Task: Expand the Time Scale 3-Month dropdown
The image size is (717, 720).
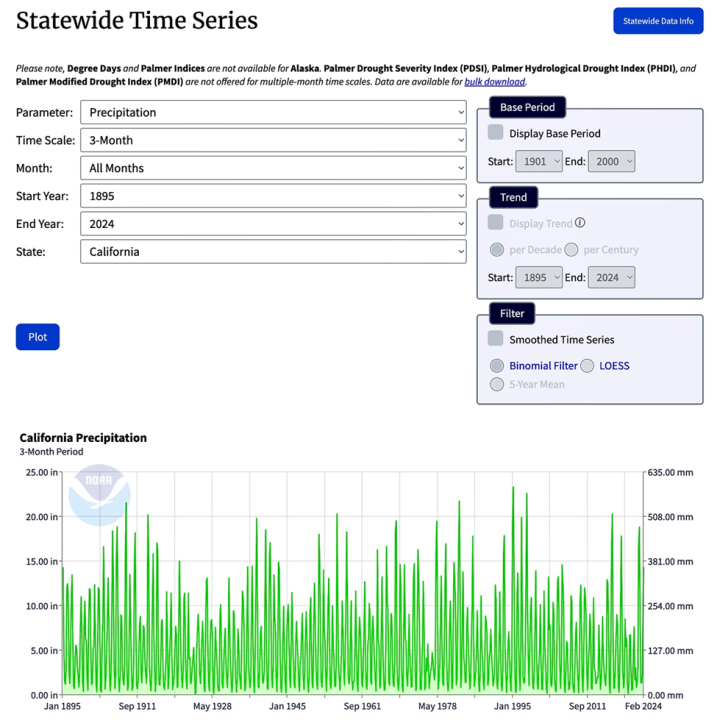Action: [273, 140]
